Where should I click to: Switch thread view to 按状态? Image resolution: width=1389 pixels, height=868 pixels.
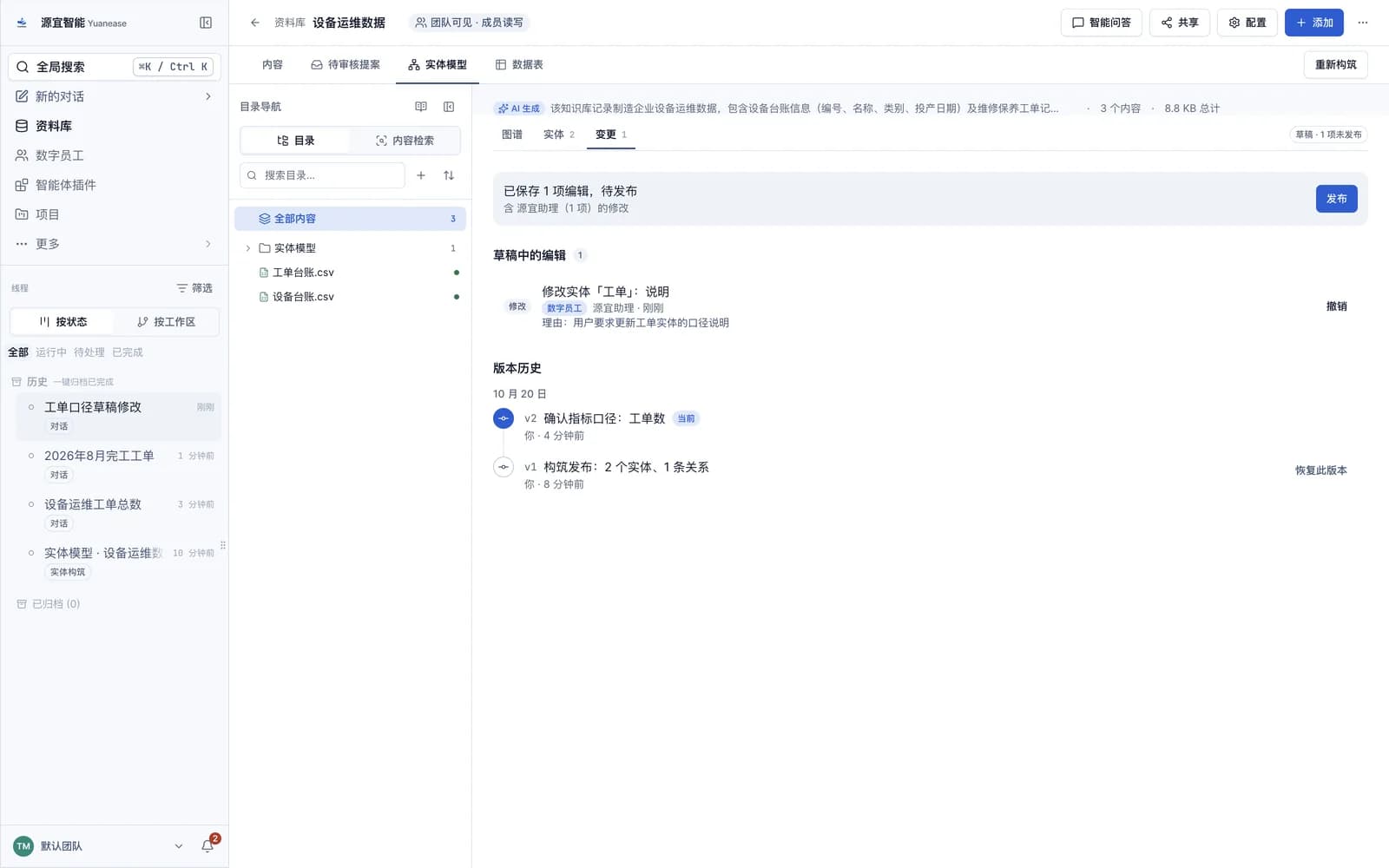(x=63, y=322)
